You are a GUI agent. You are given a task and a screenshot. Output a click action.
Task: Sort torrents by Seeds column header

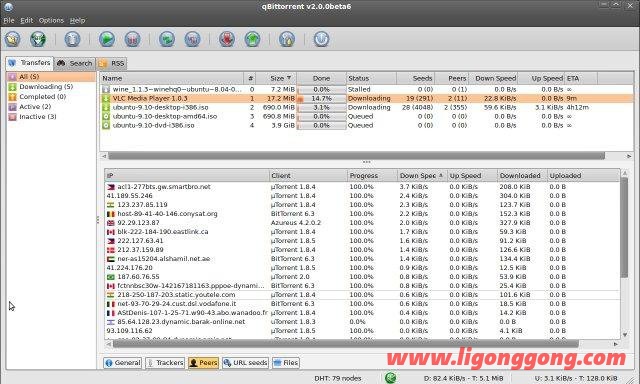(x=416, y=78)
